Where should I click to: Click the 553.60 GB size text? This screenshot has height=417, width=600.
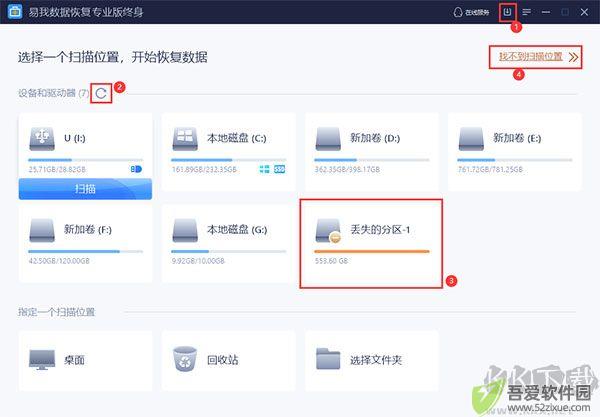331,261
